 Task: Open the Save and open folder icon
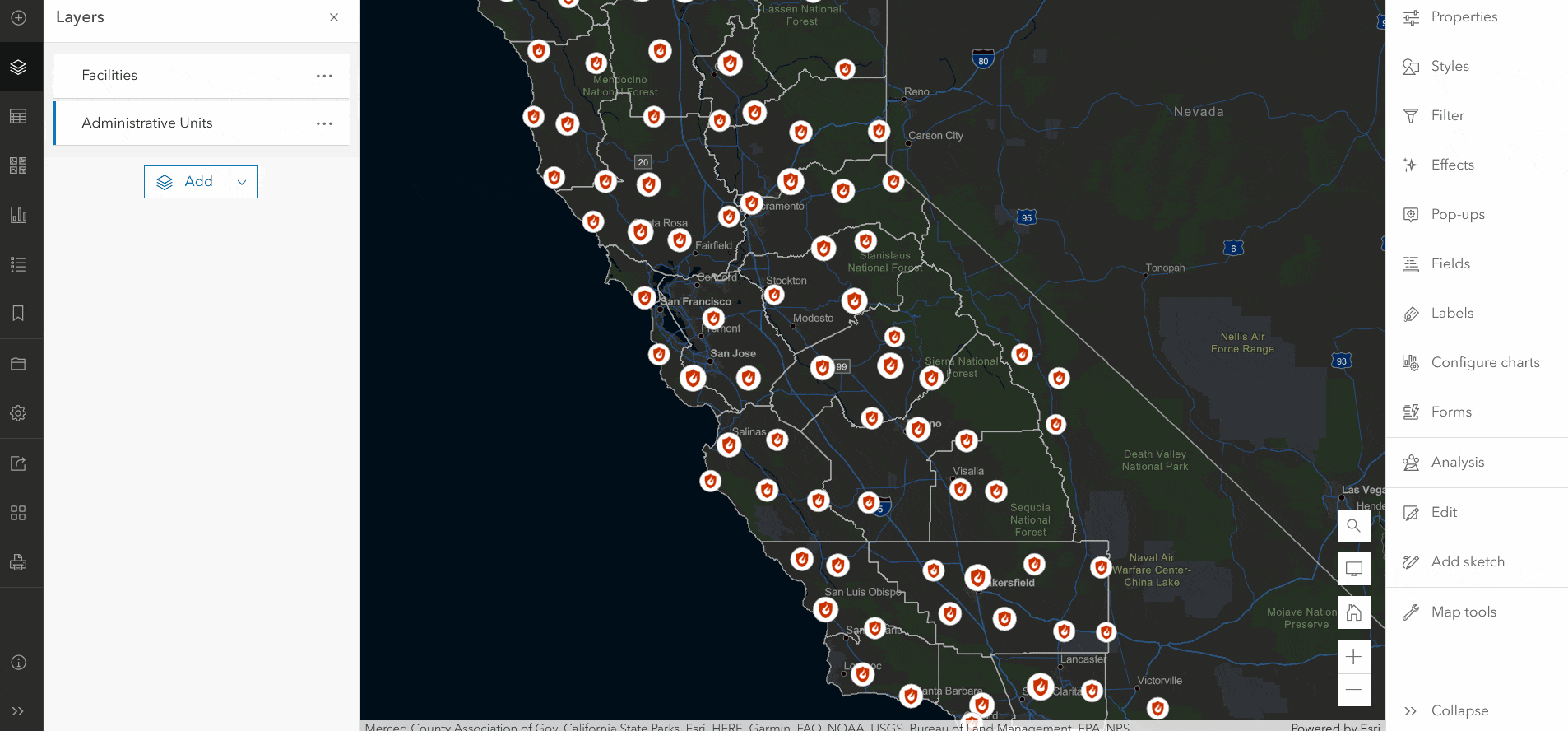[x=18, y=364]
